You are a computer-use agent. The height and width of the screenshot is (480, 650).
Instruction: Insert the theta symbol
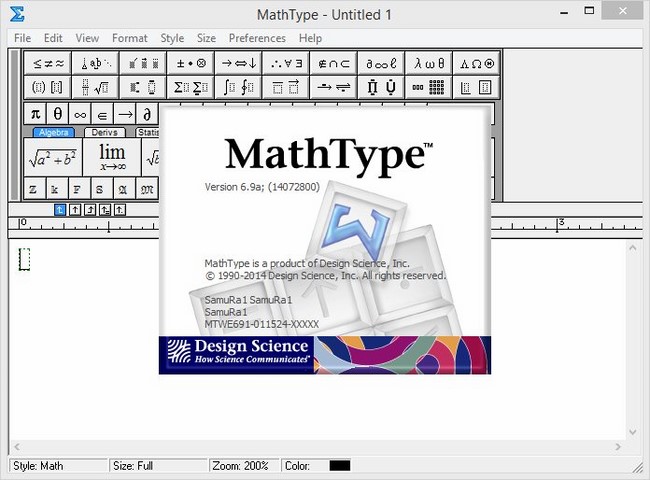pyautogui.click(x=58, y=114)
